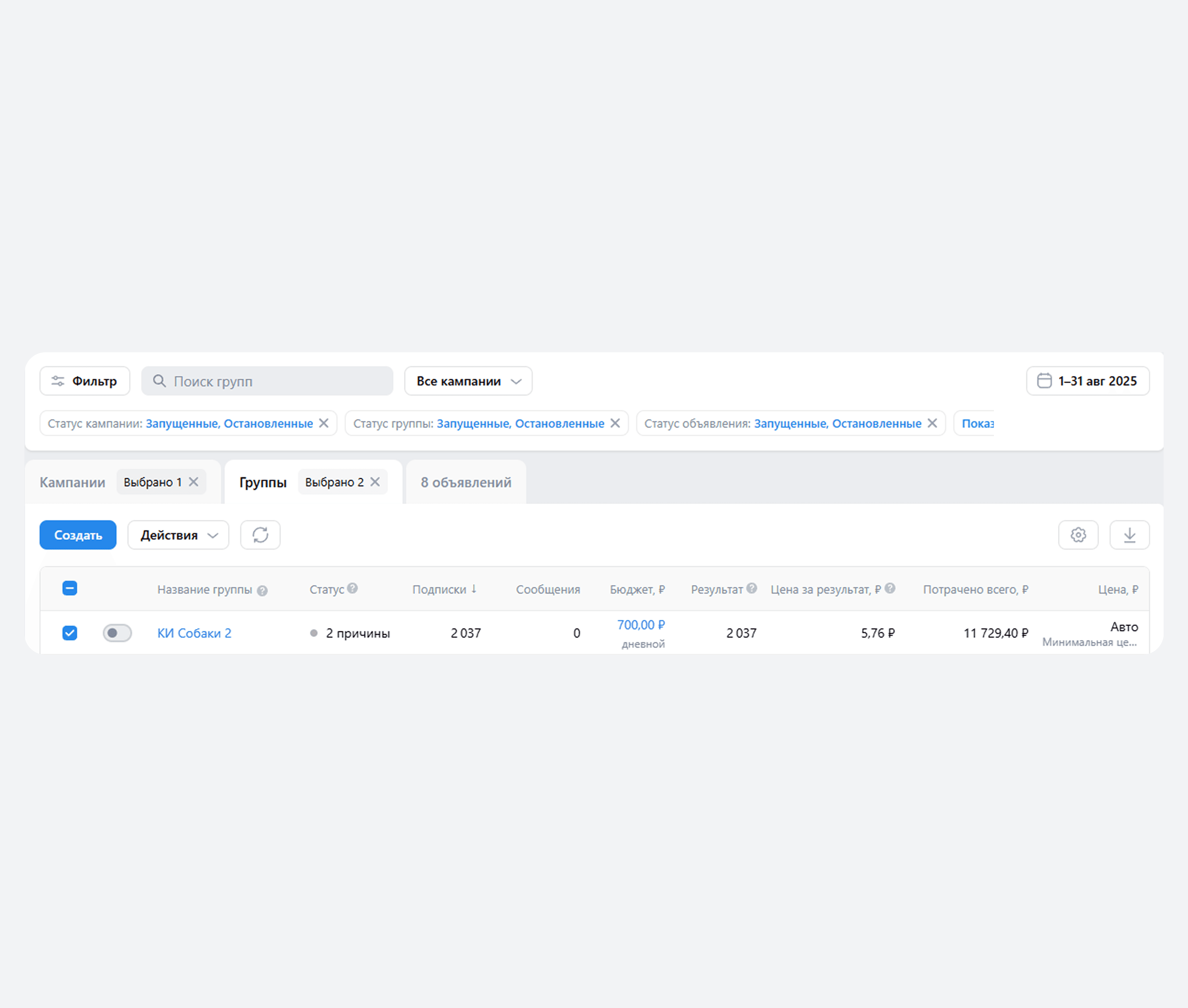Viewport: 1188px width, 1008px height.
Task: Click the refresh icon next to Действия
Action: click(260, 535)
